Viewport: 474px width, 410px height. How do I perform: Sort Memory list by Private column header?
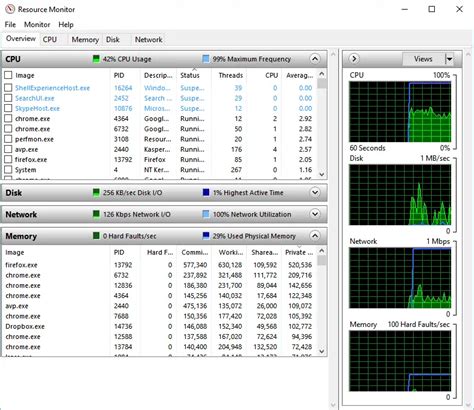[x=299, y=252]
